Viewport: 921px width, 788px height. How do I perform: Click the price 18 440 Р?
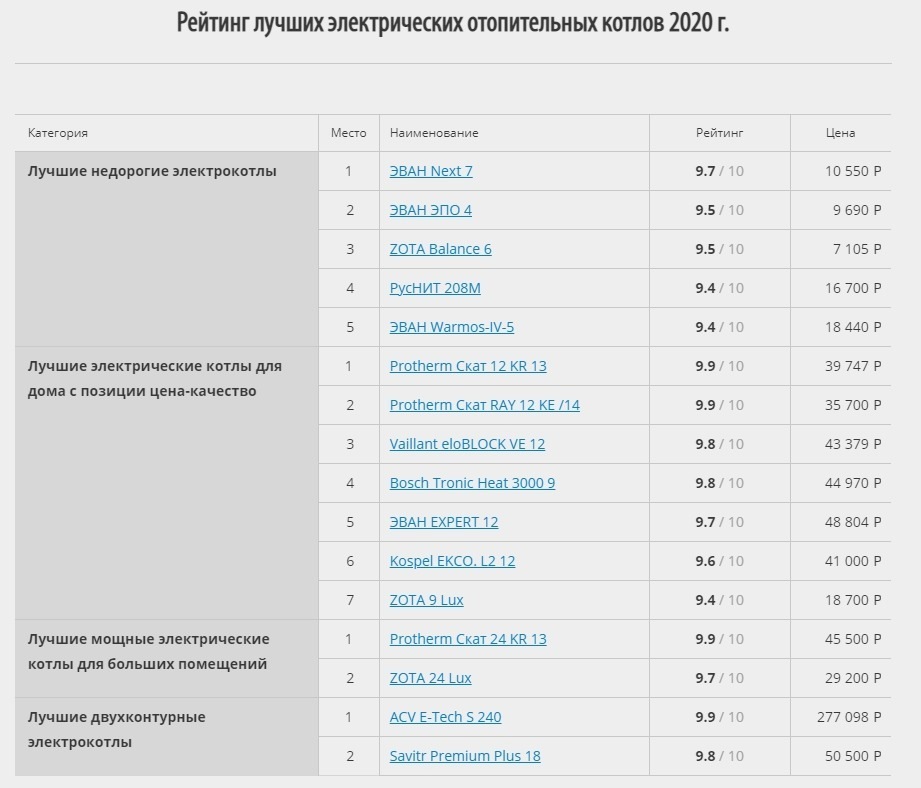click(x=853, y=327)
